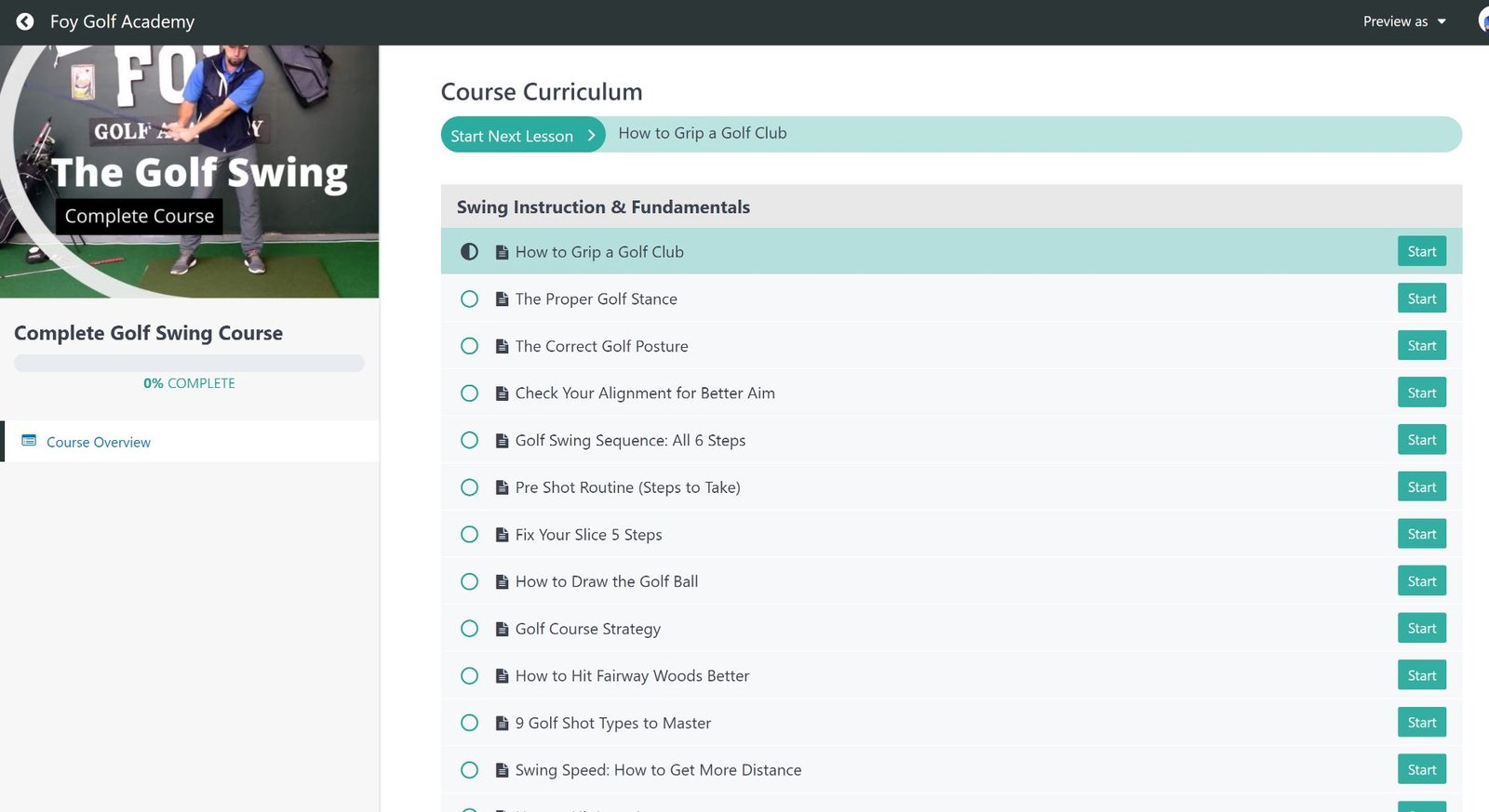Image resolution: width=1489 pixels, height=812 pixels.
Task: Click chevron arrow on Start Next Lesson
Action: (x=591, y=136)
